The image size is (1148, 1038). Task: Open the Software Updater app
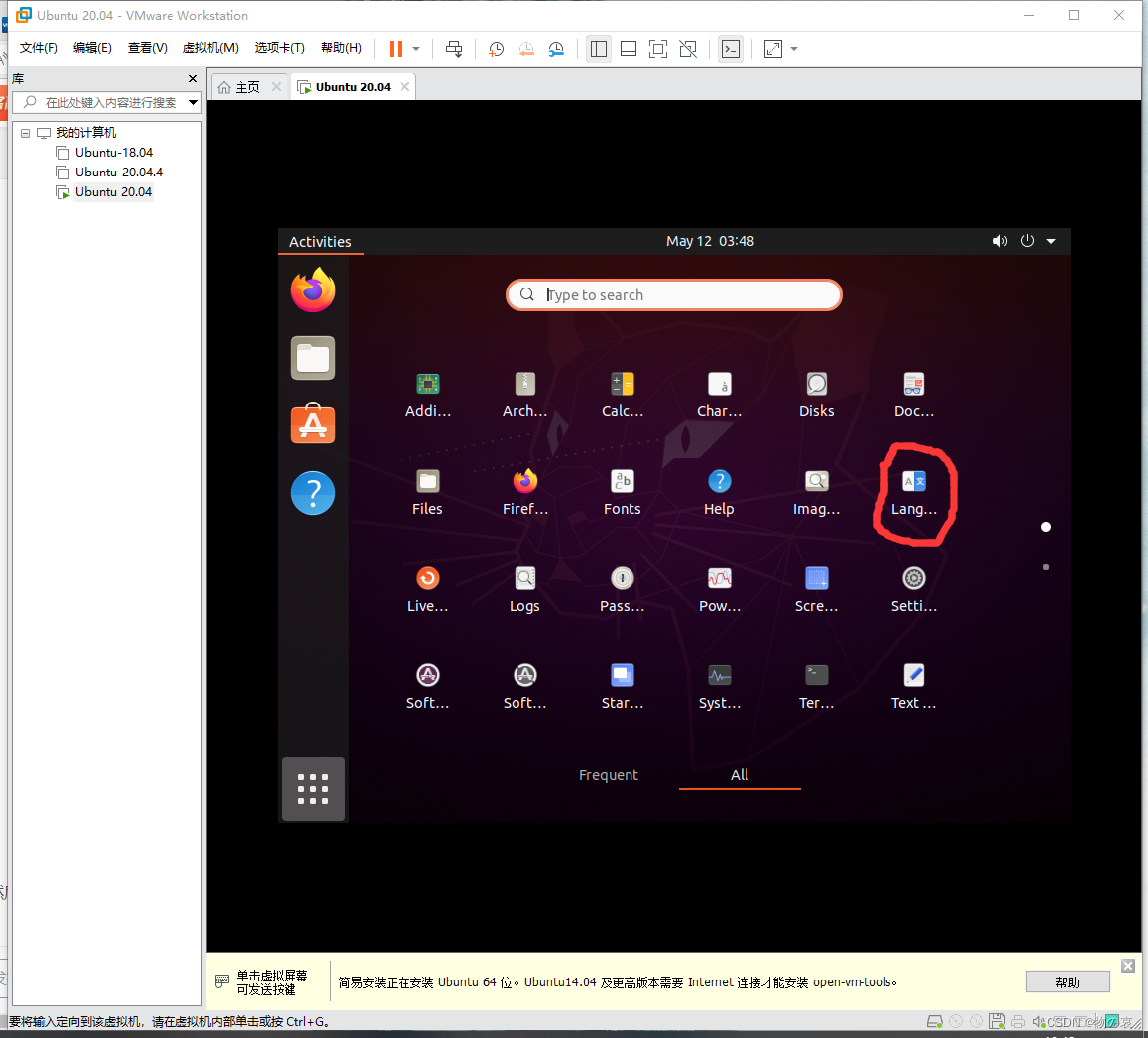[x=525, y=676]
